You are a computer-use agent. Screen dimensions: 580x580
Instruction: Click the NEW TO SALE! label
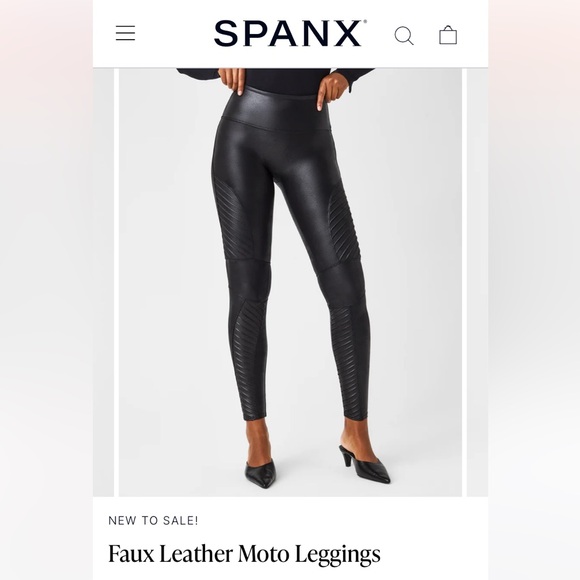pyautogui.click(x=153, y=521)
